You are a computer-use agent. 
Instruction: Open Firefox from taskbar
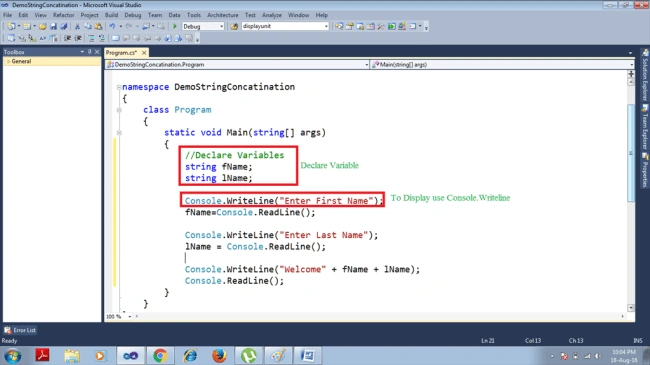[219, 356]
